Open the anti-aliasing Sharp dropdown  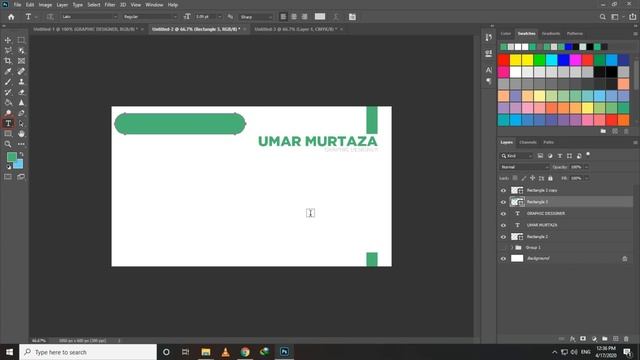pyautogui.click(x=256, y=17)
